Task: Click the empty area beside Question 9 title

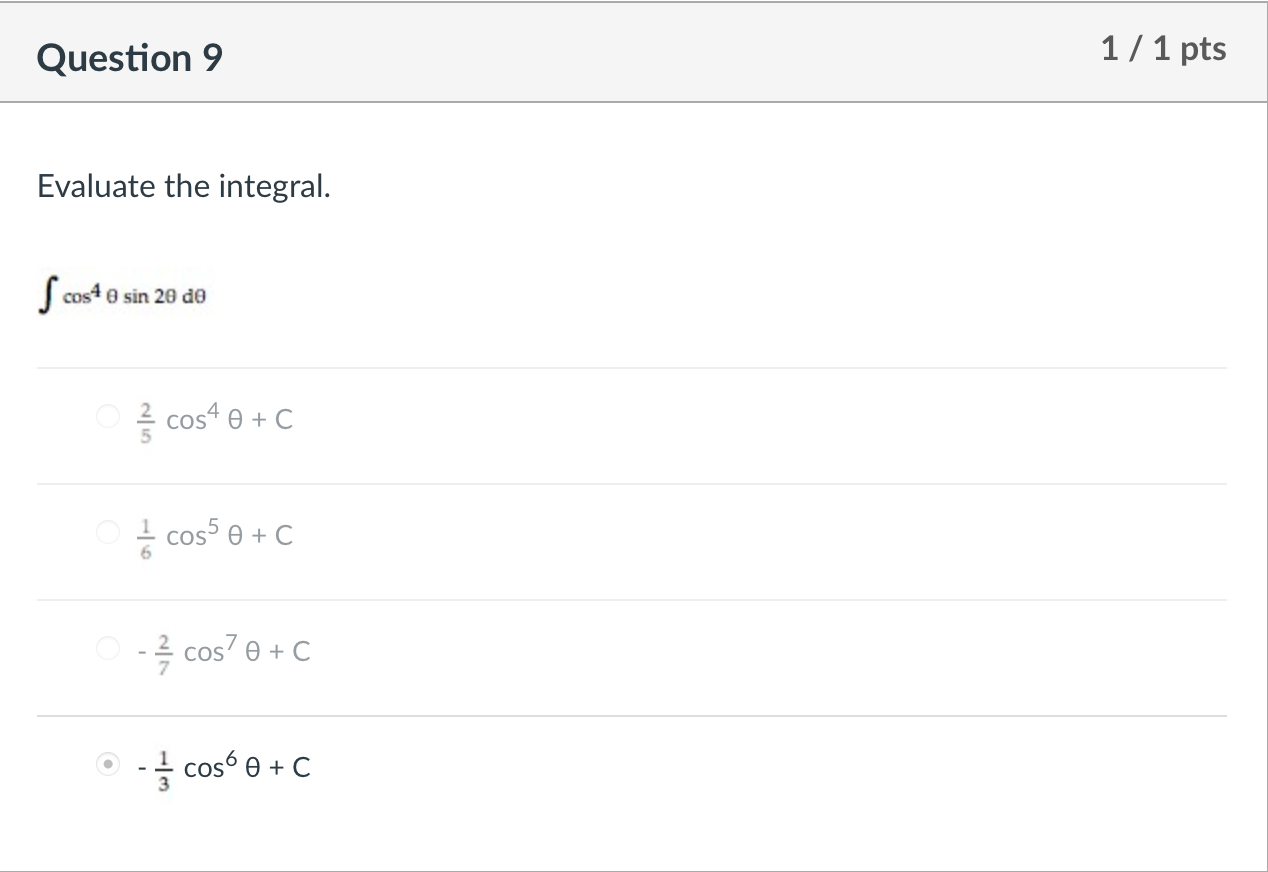Action: click(x=600, y=57)
